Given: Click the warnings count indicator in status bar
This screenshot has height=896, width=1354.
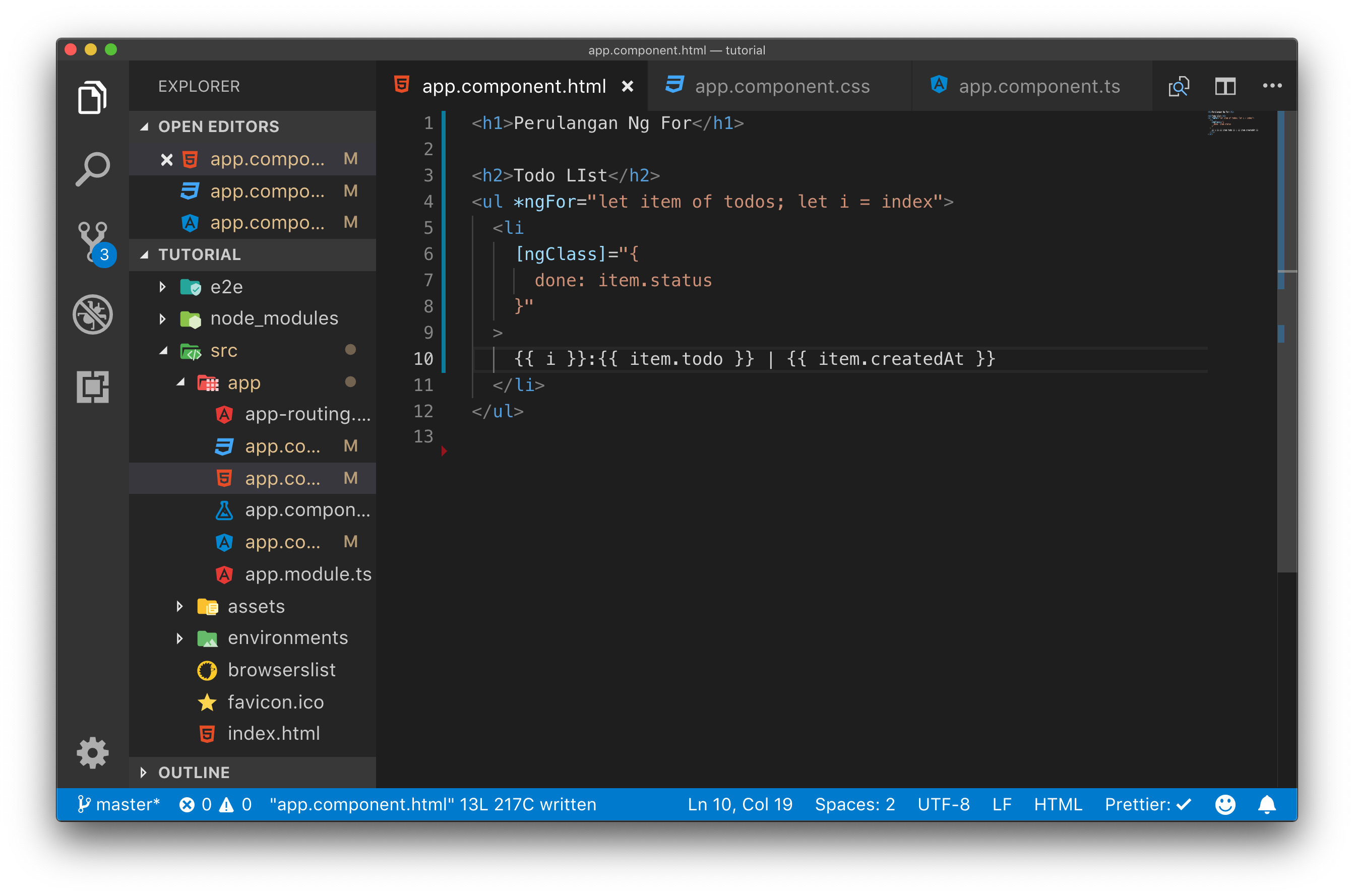Looking at the screenshot, I should pyautogui.click(x=235, y=805).
